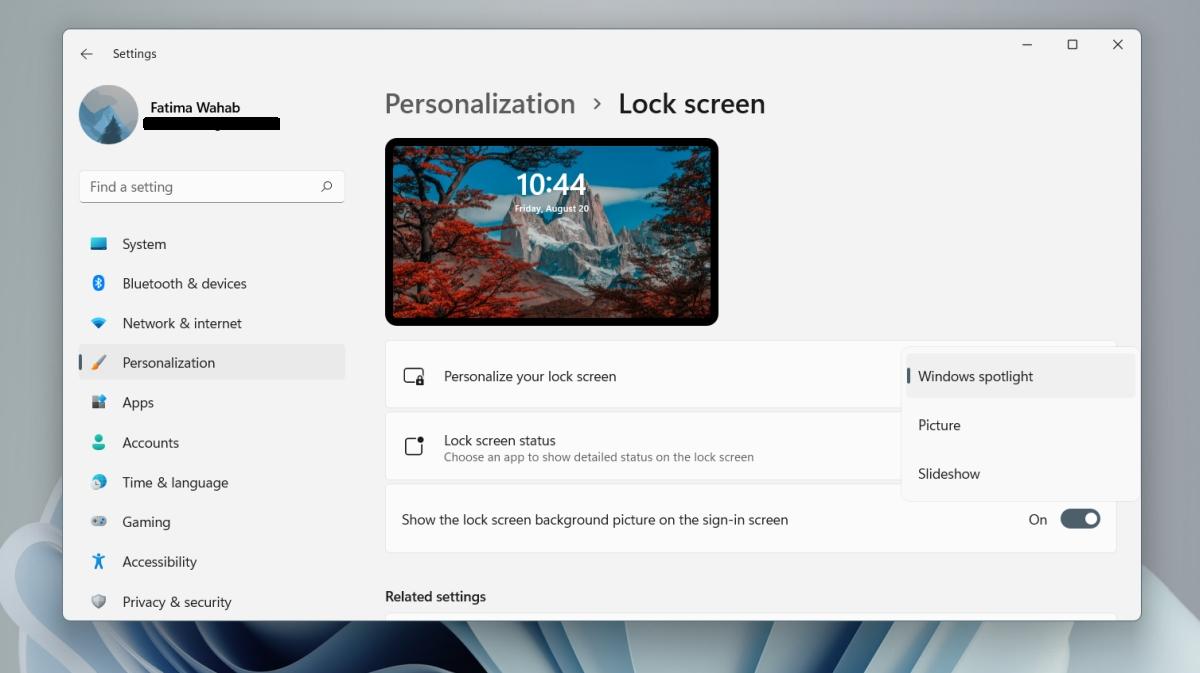Open the Personalization sidebar item

[x=212, y=362]
